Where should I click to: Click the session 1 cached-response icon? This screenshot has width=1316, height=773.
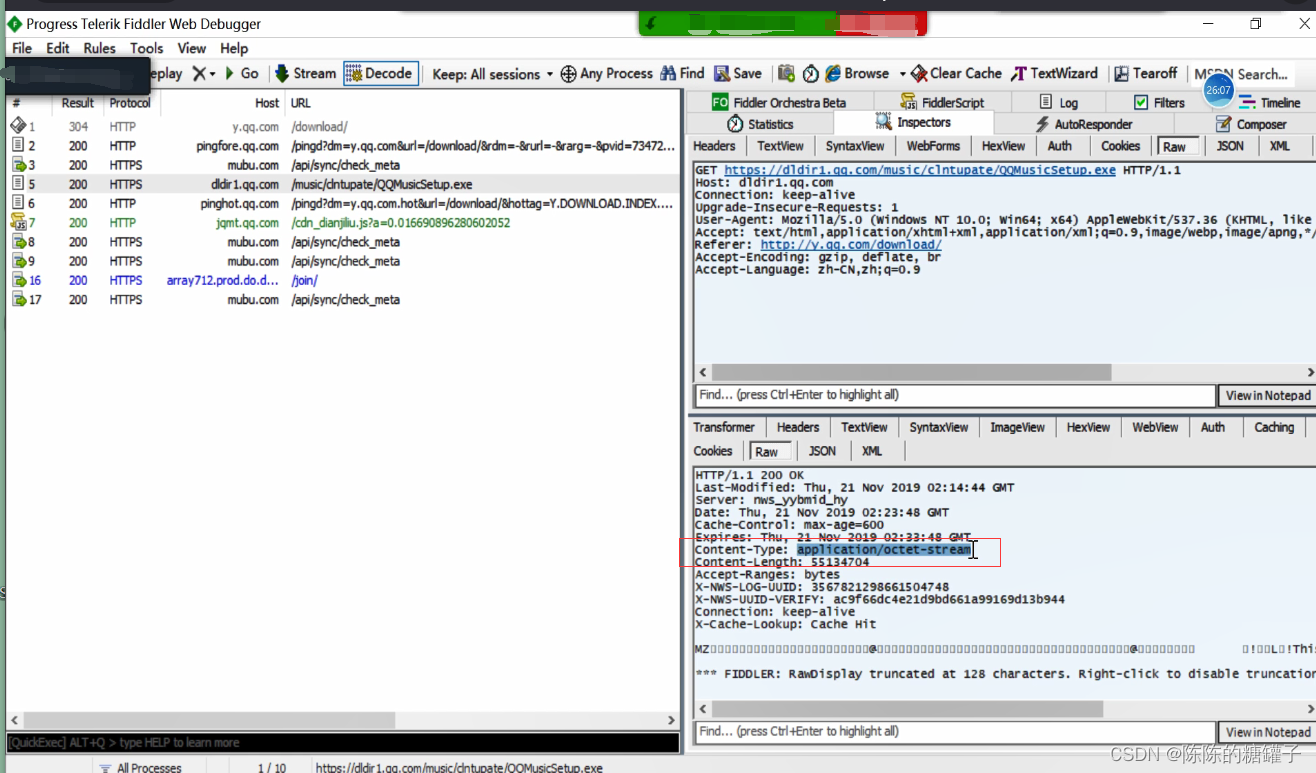click(17, 127)
